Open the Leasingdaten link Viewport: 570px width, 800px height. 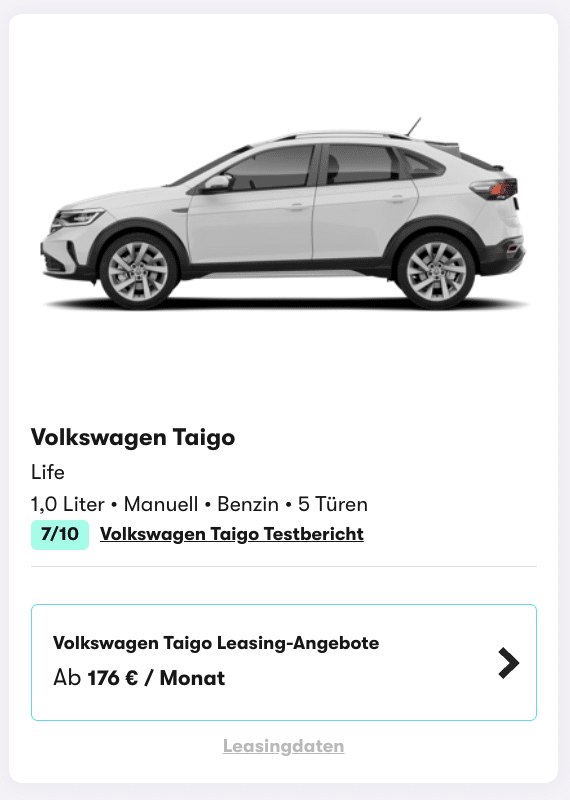tap(284, 746)
